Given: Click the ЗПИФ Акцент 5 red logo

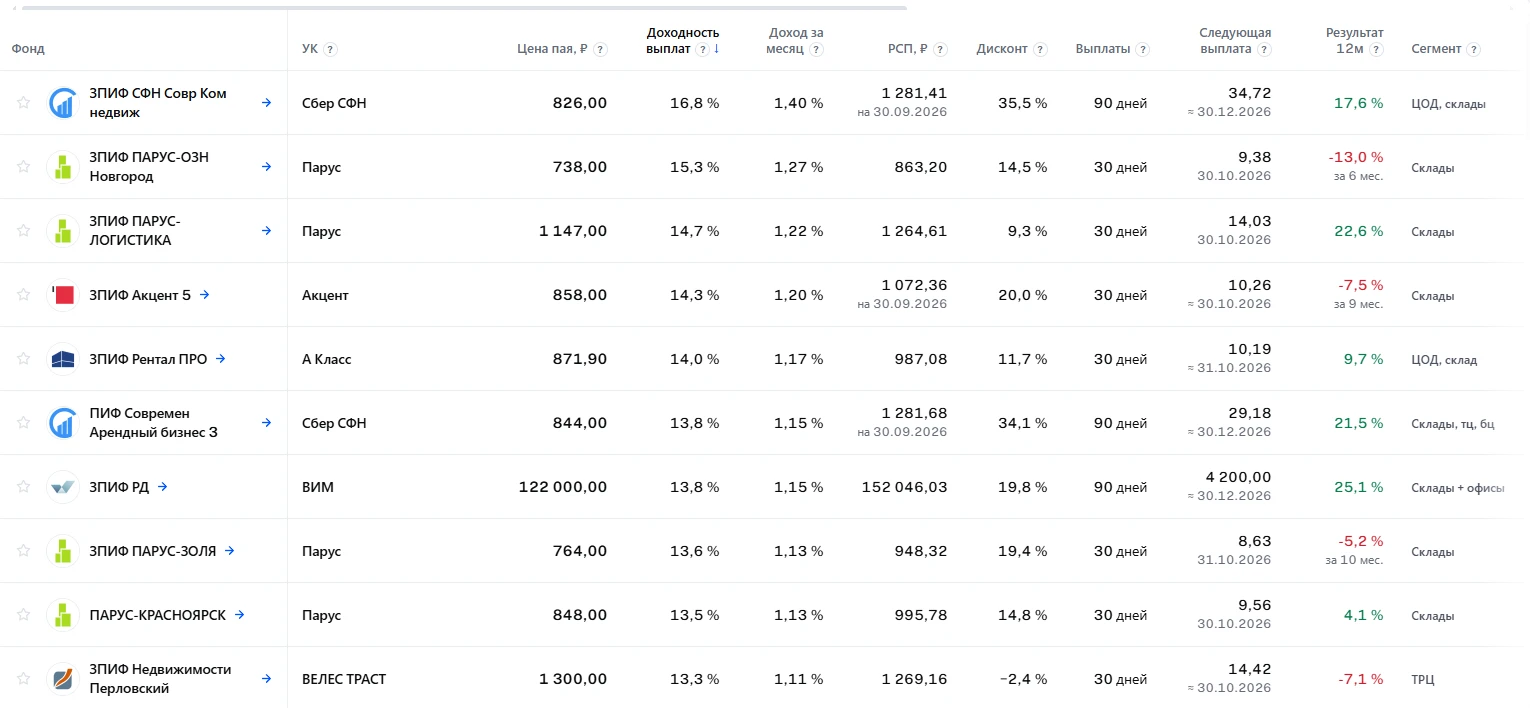Looking at the screenshot, I should pyautogui.click(x=63, y=295).
